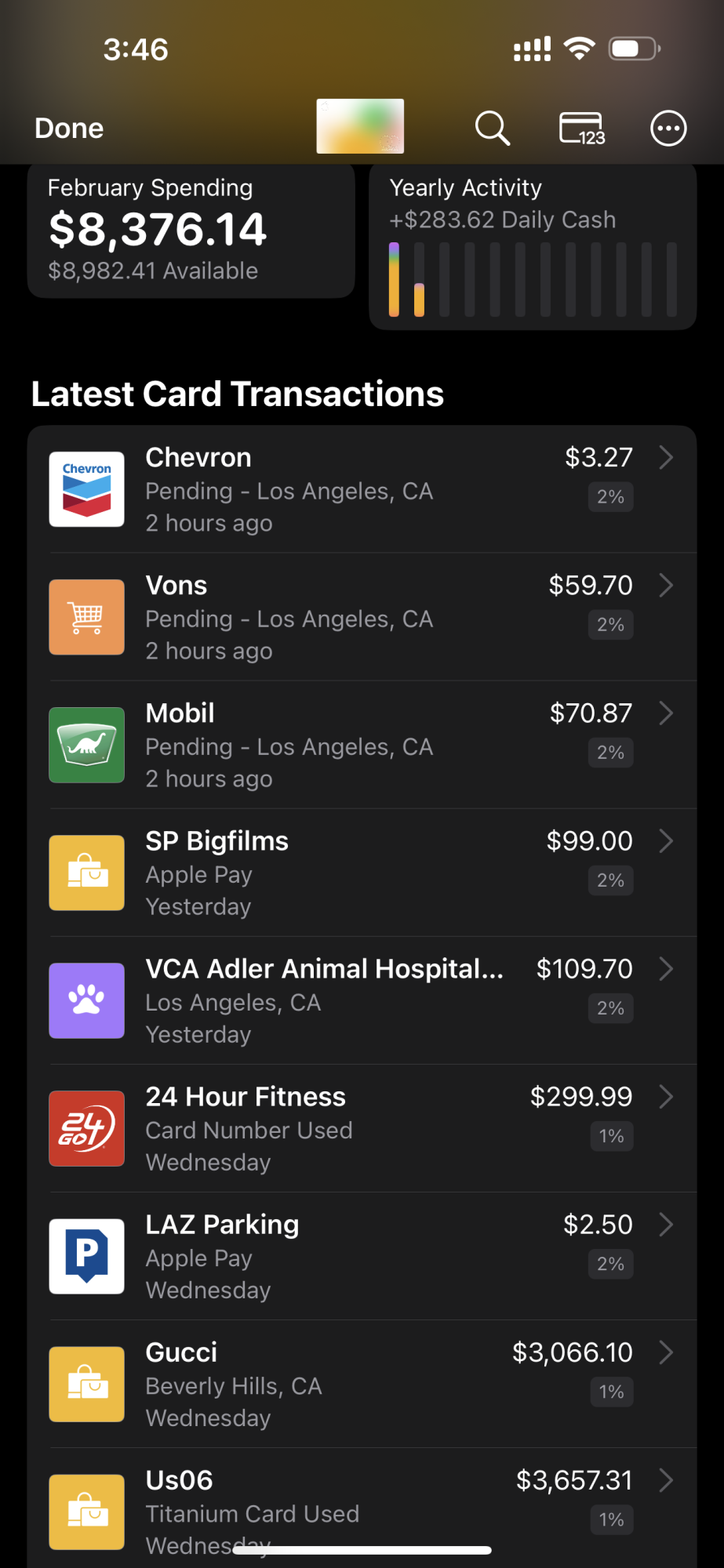The width and height of the screenshot is (724, 1568).
Task: Expand the Gucci transaction chevron arrow
Action: (666, 1352)
